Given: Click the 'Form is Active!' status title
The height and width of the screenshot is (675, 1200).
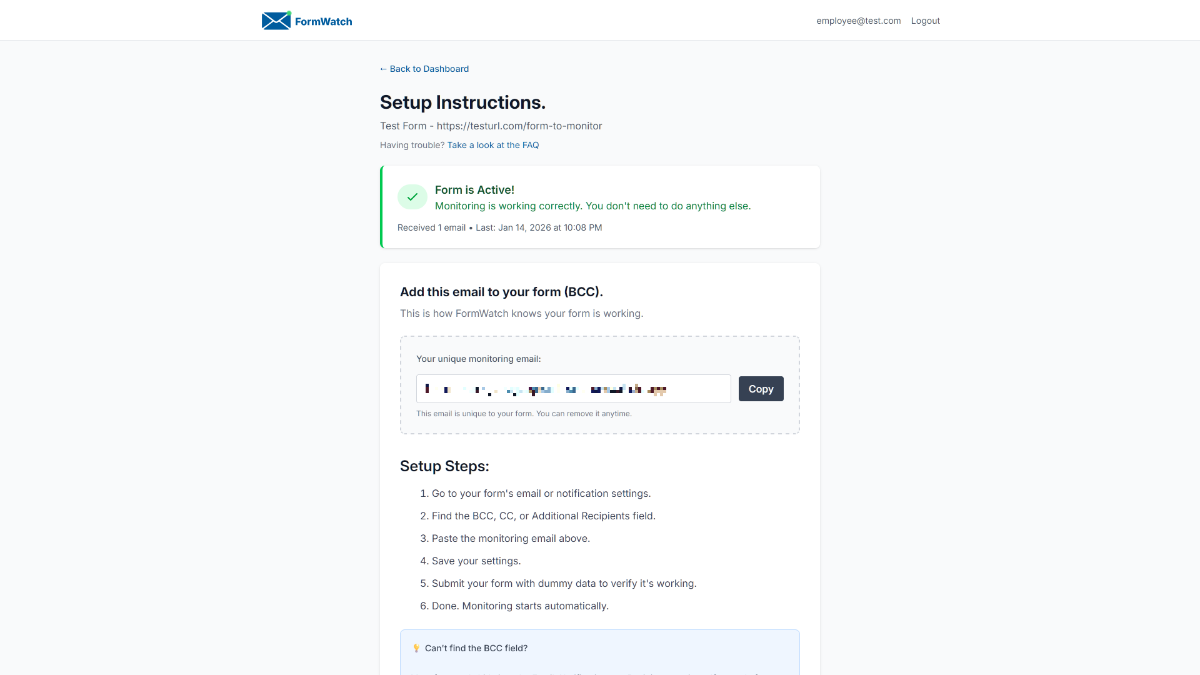Looking at the screenshot, I should pos(474,190).
